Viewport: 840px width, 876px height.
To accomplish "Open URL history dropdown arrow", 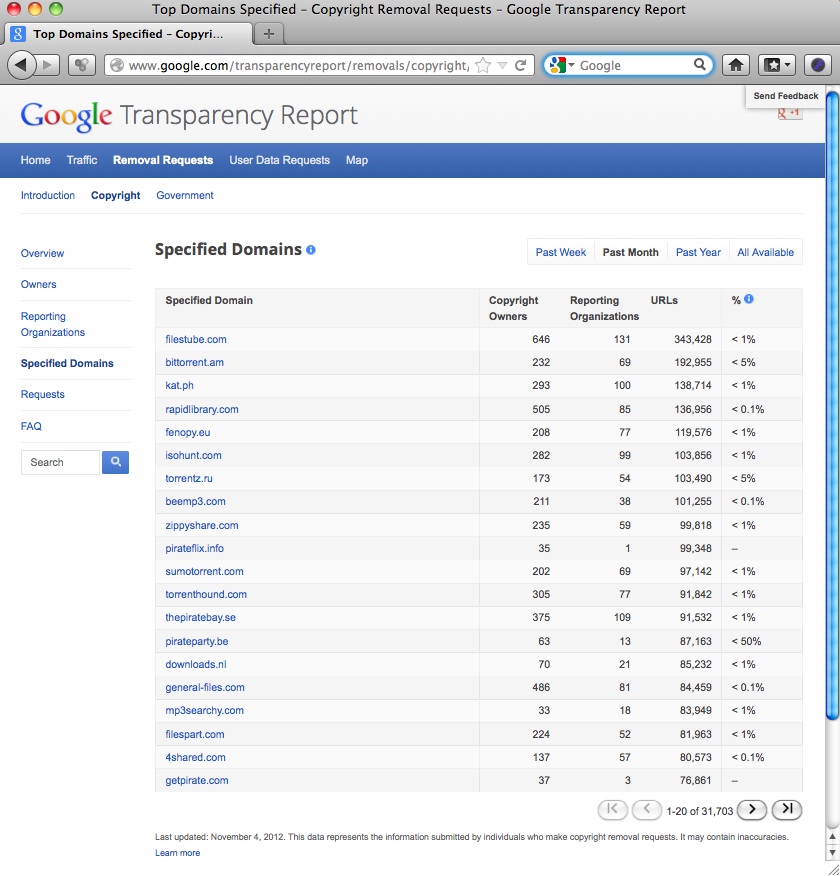I will 503,66.
